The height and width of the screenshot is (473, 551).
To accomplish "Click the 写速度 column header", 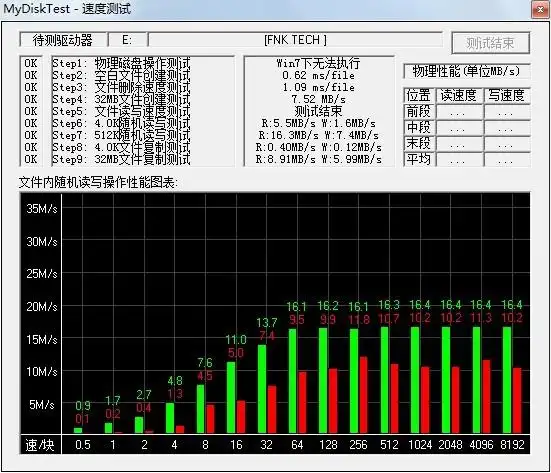I will pyautogui.click(x=507, y=95).
